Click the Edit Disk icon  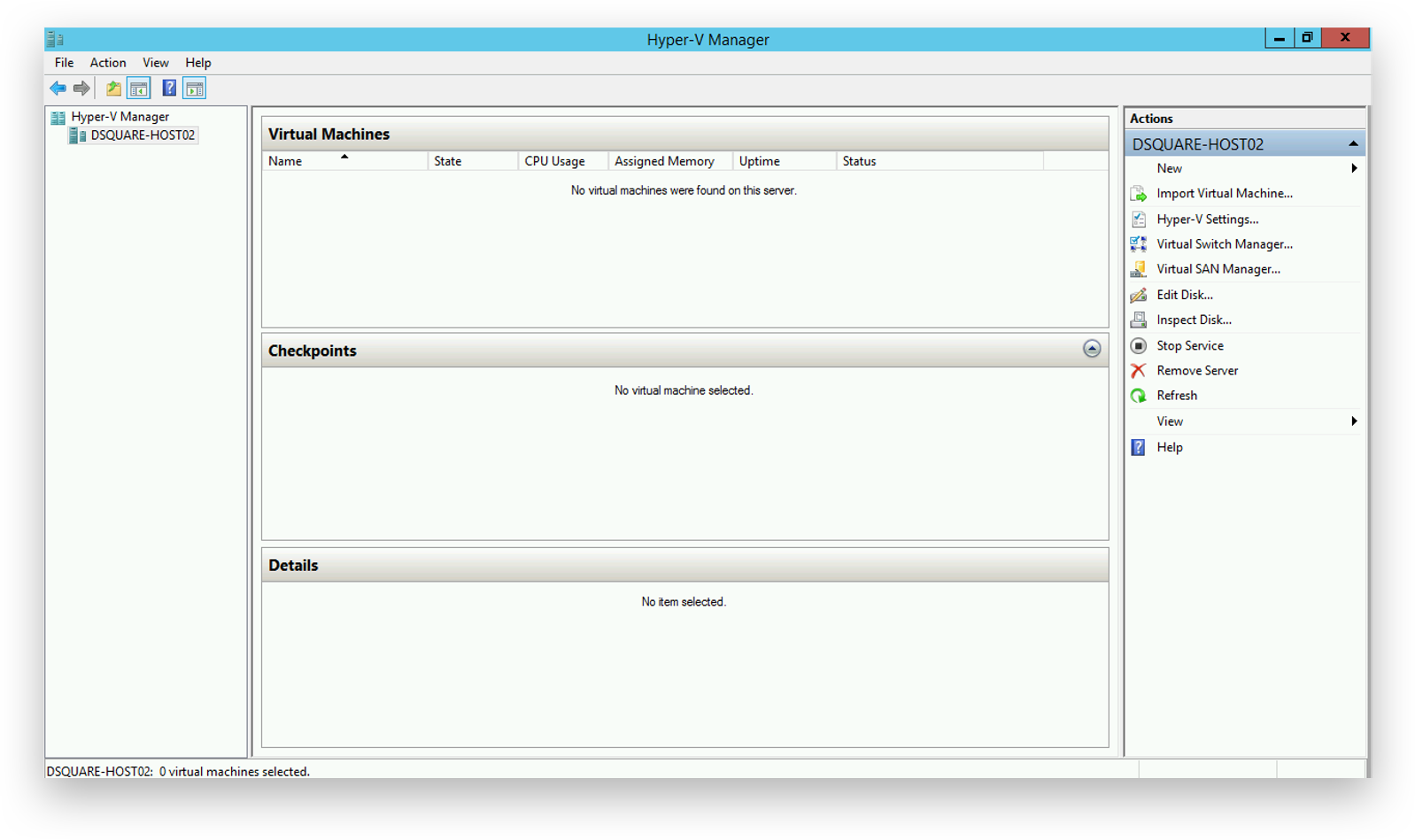(x=1139, y=295)
